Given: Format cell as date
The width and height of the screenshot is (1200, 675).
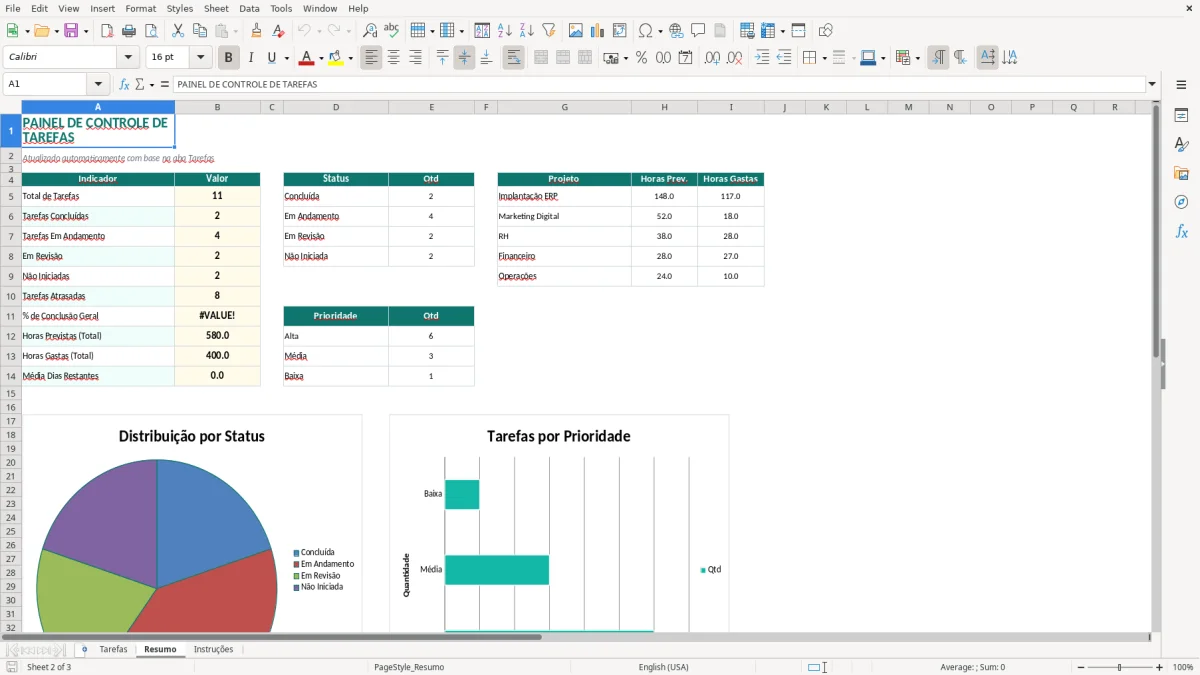Looking at the screenshot, I should tap(685, 58).
